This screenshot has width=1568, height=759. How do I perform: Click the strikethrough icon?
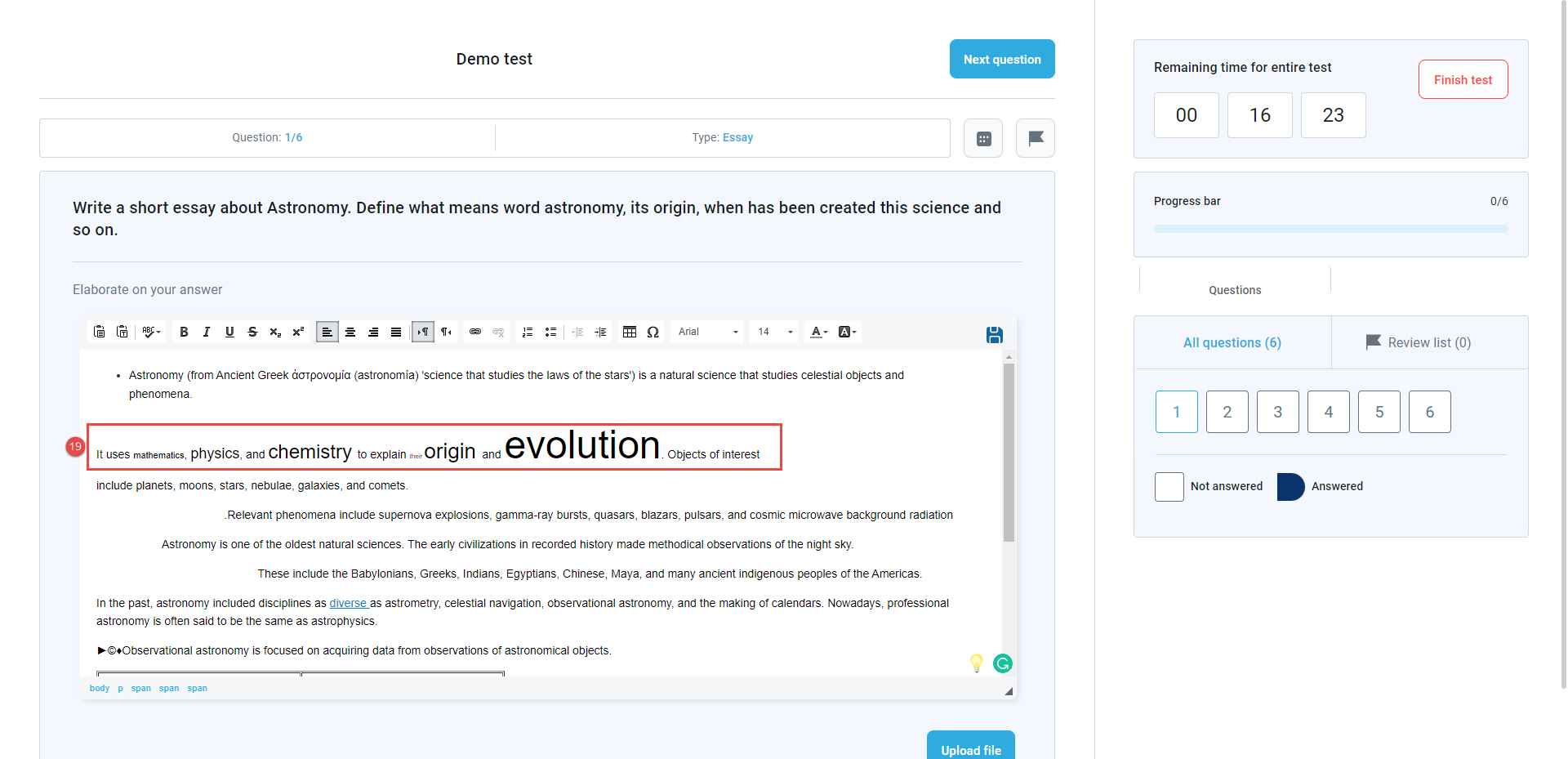pos(252,332)
